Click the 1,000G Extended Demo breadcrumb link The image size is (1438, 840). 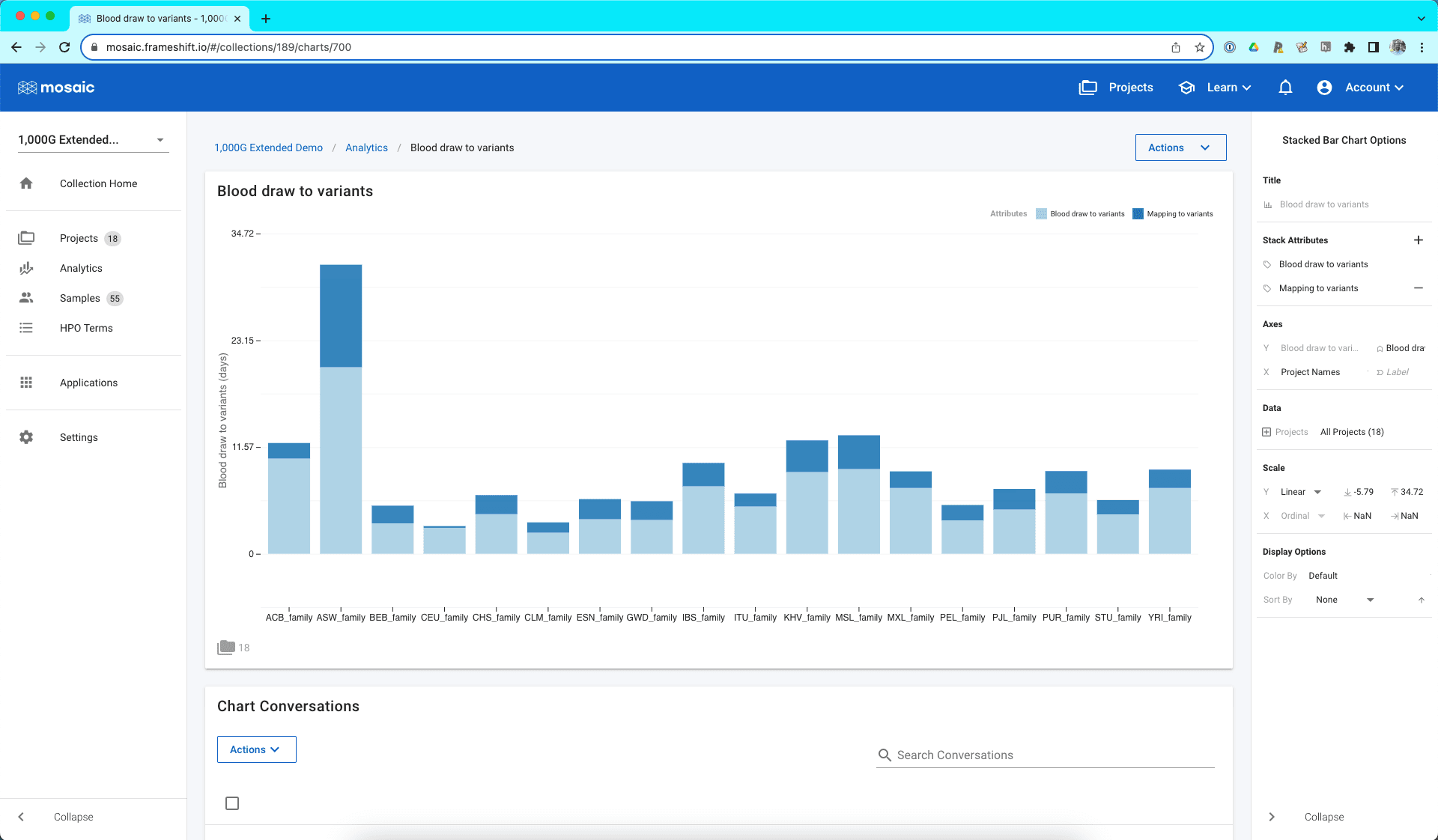pos(268,147)
